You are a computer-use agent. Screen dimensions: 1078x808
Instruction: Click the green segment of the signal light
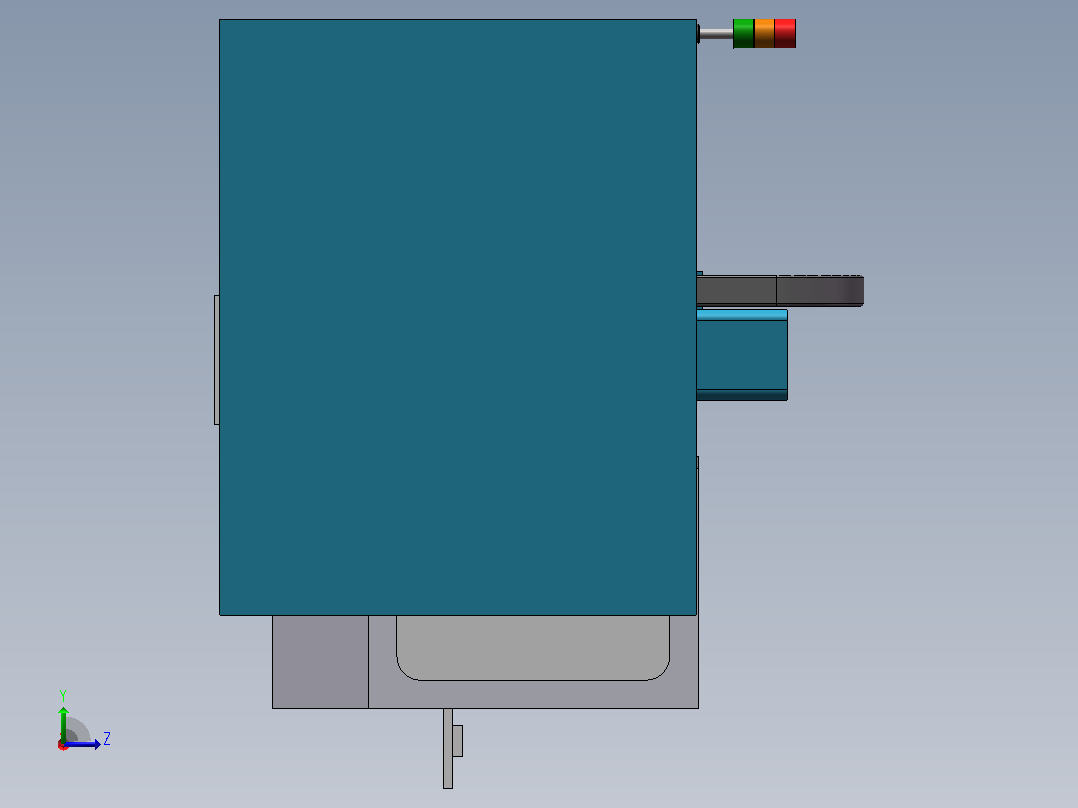click(x=743, y=34)
